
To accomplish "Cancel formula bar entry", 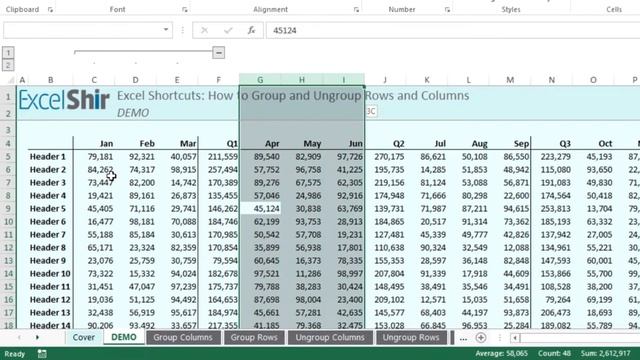I will [x=204, y=30].
